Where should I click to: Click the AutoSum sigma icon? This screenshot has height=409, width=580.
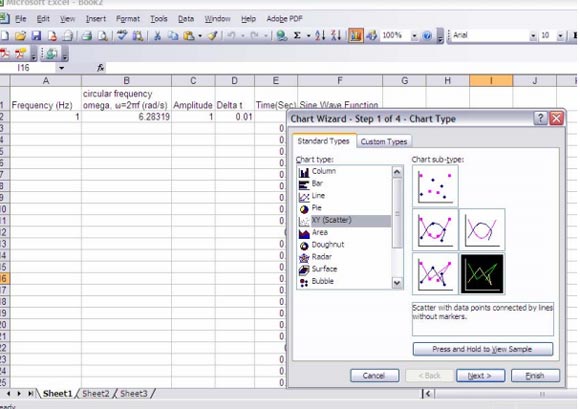click(x=297, y=36)
